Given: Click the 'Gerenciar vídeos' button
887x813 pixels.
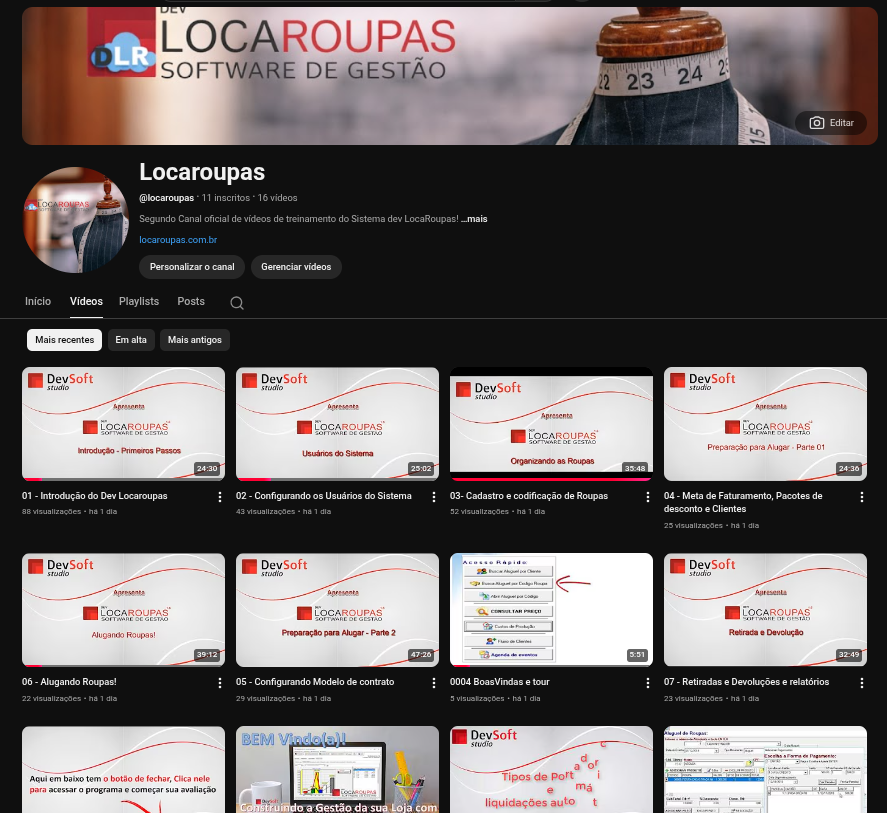Looking at the screenshot, I should pos(296,267).
